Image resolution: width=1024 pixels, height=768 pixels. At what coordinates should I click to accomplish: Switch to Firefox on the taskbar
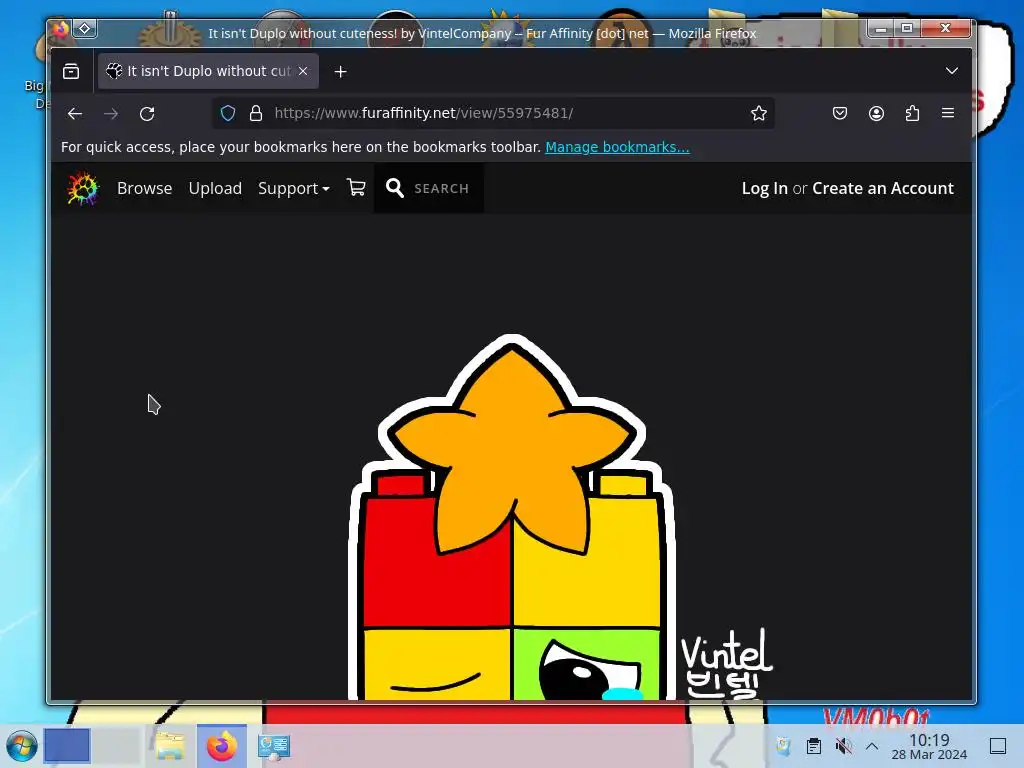coord(221,746)
